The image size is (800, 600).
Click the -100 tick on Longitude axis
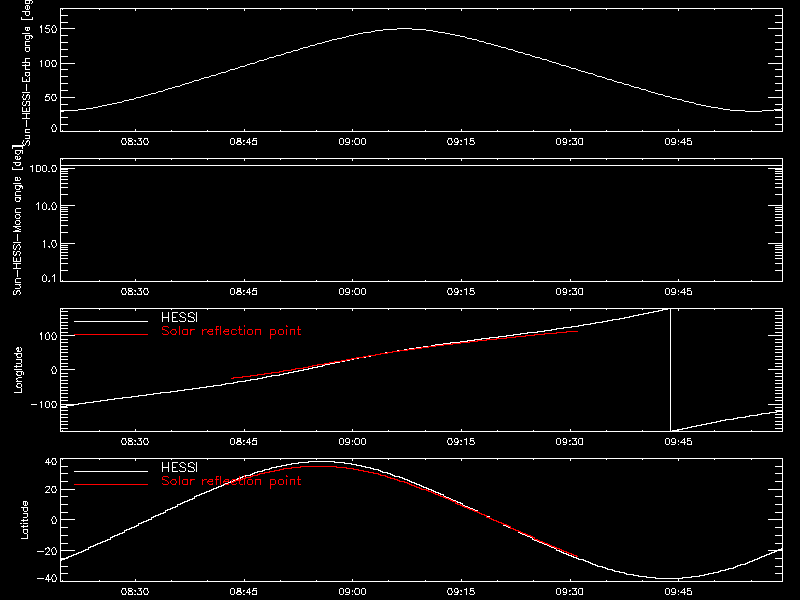pyautogui.click(x=44, y=405)
